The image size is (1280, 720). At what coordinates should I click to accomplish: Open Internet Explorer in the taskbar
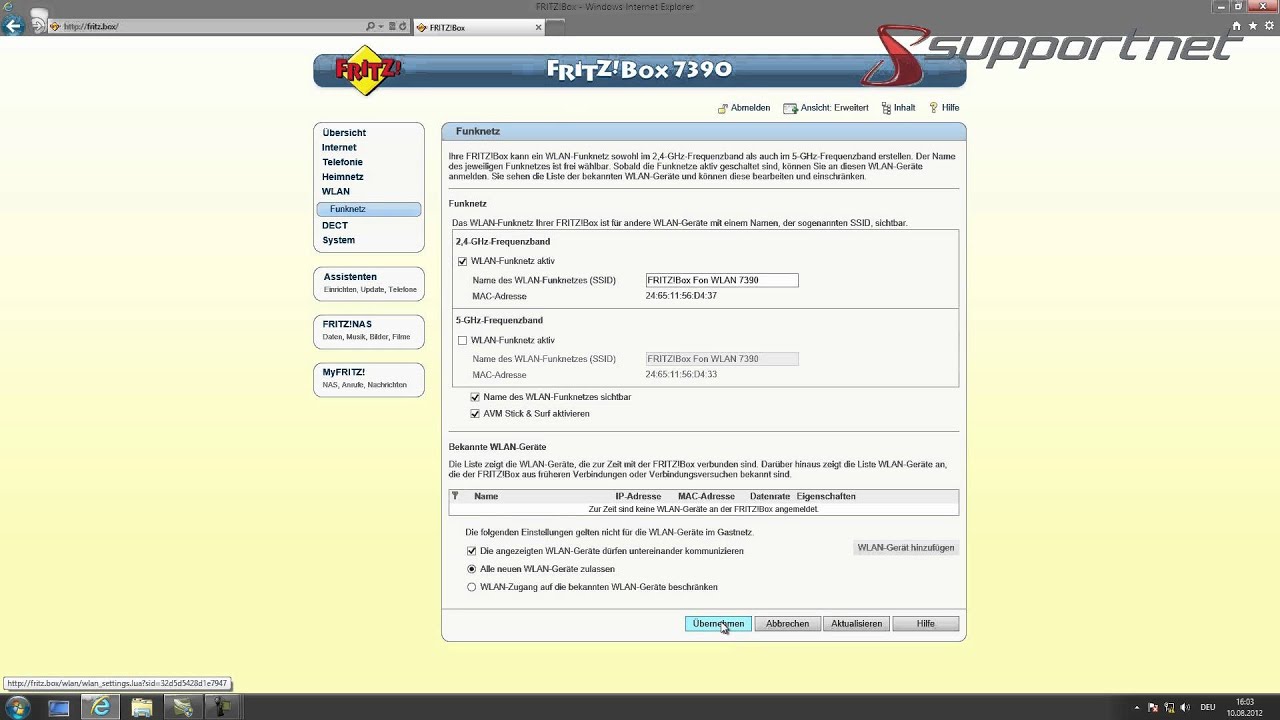101,707
